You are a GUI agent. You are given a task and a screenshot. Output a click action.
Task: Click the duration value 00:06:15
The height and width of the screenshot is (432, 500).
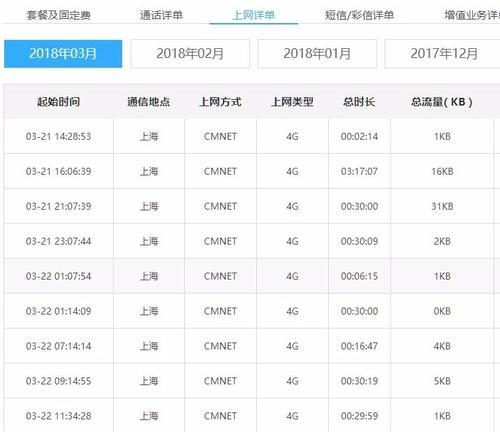(359, 276)
